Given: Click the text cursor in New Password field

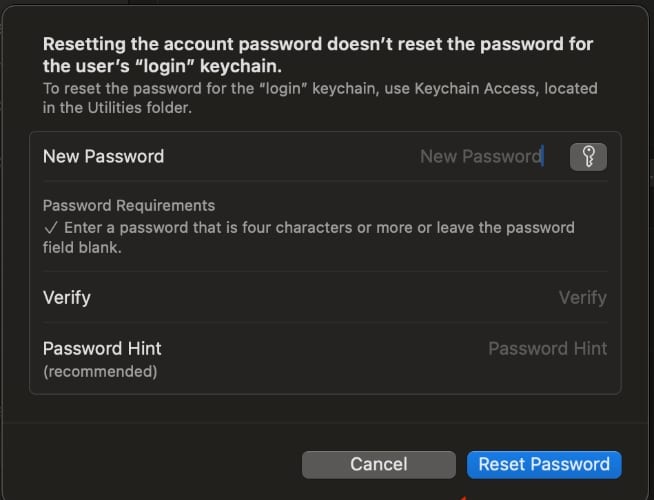Looking at the screenshot, I should [x=543, y=156].
